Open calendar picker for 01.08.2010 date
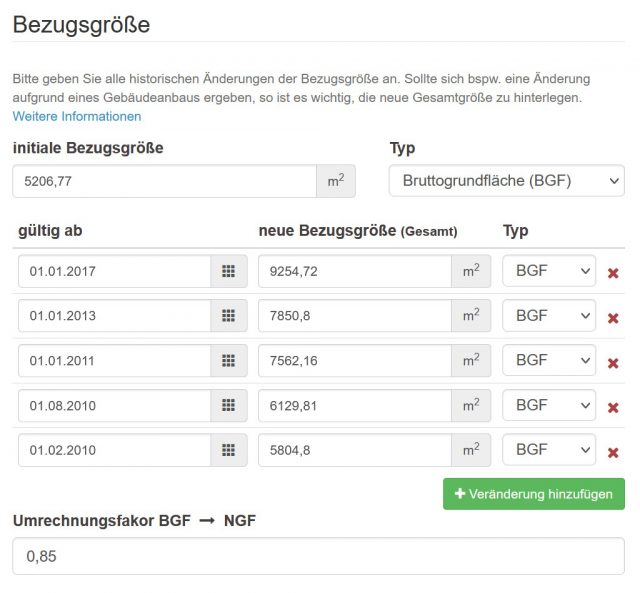 click(229, 405)
